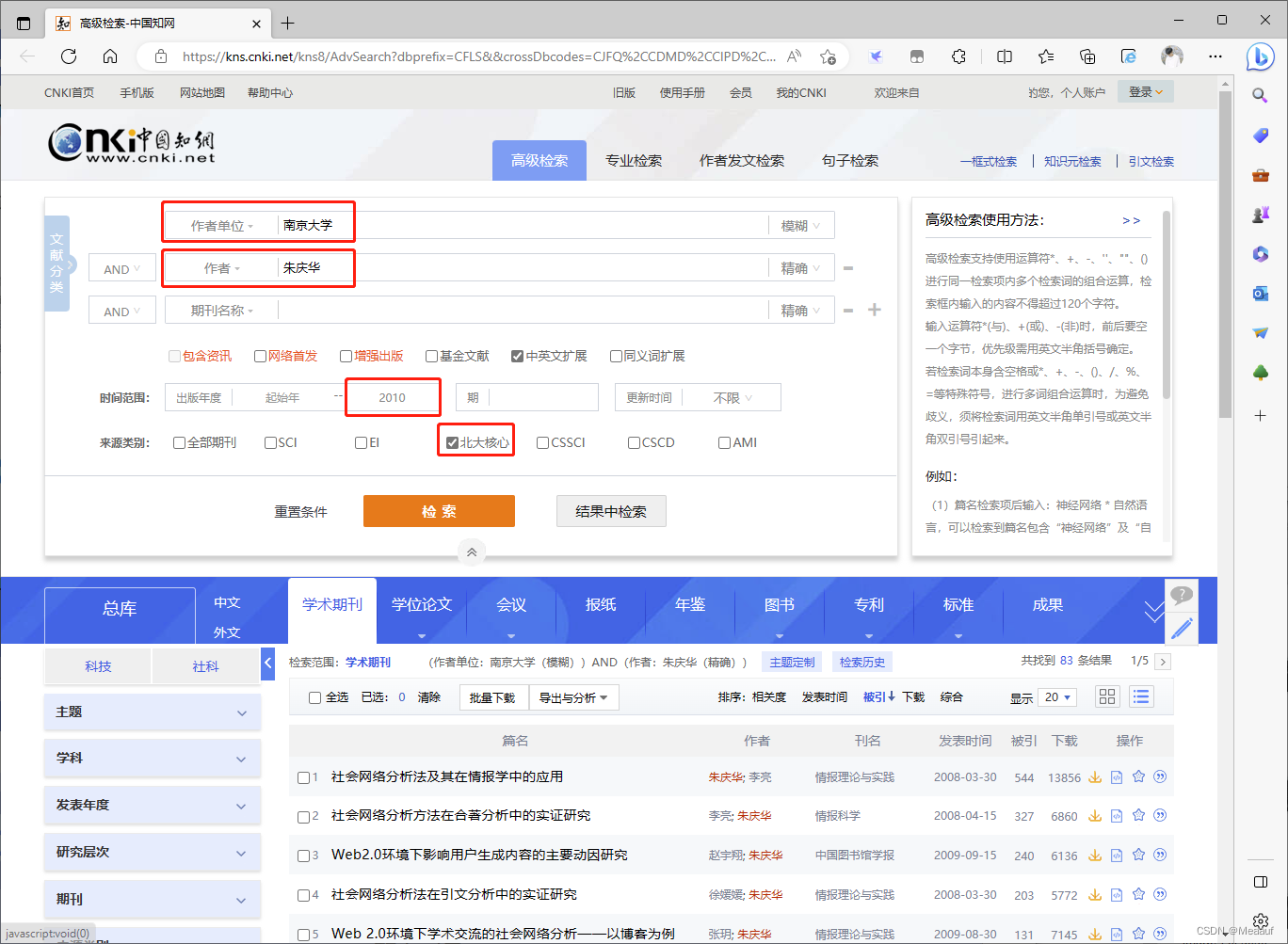Open the help question mark bubble
Viewport: 1288px width, 944px height.
tap(1182, 595)
